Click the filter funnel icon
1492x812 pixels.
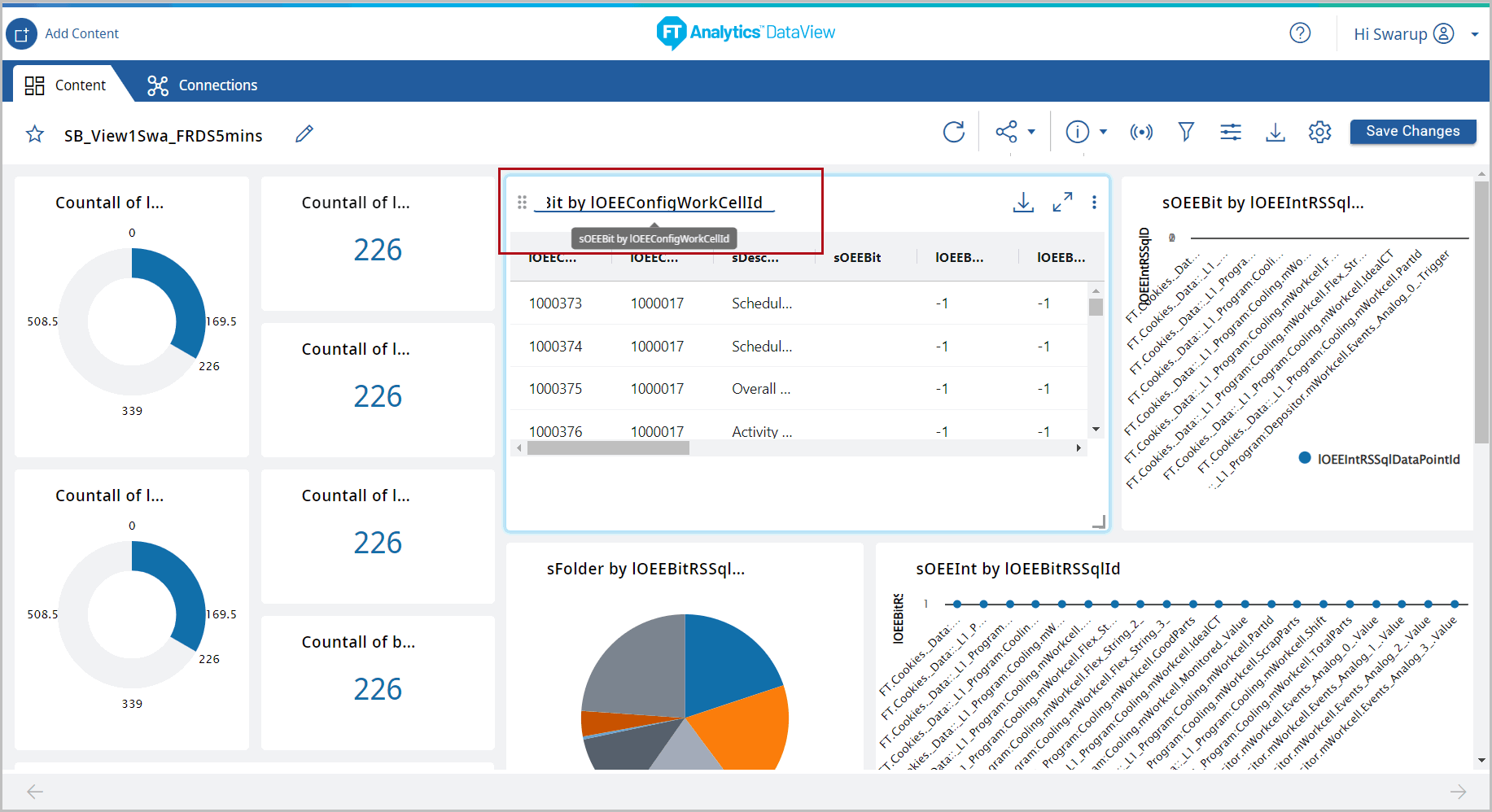point(1186,132)
